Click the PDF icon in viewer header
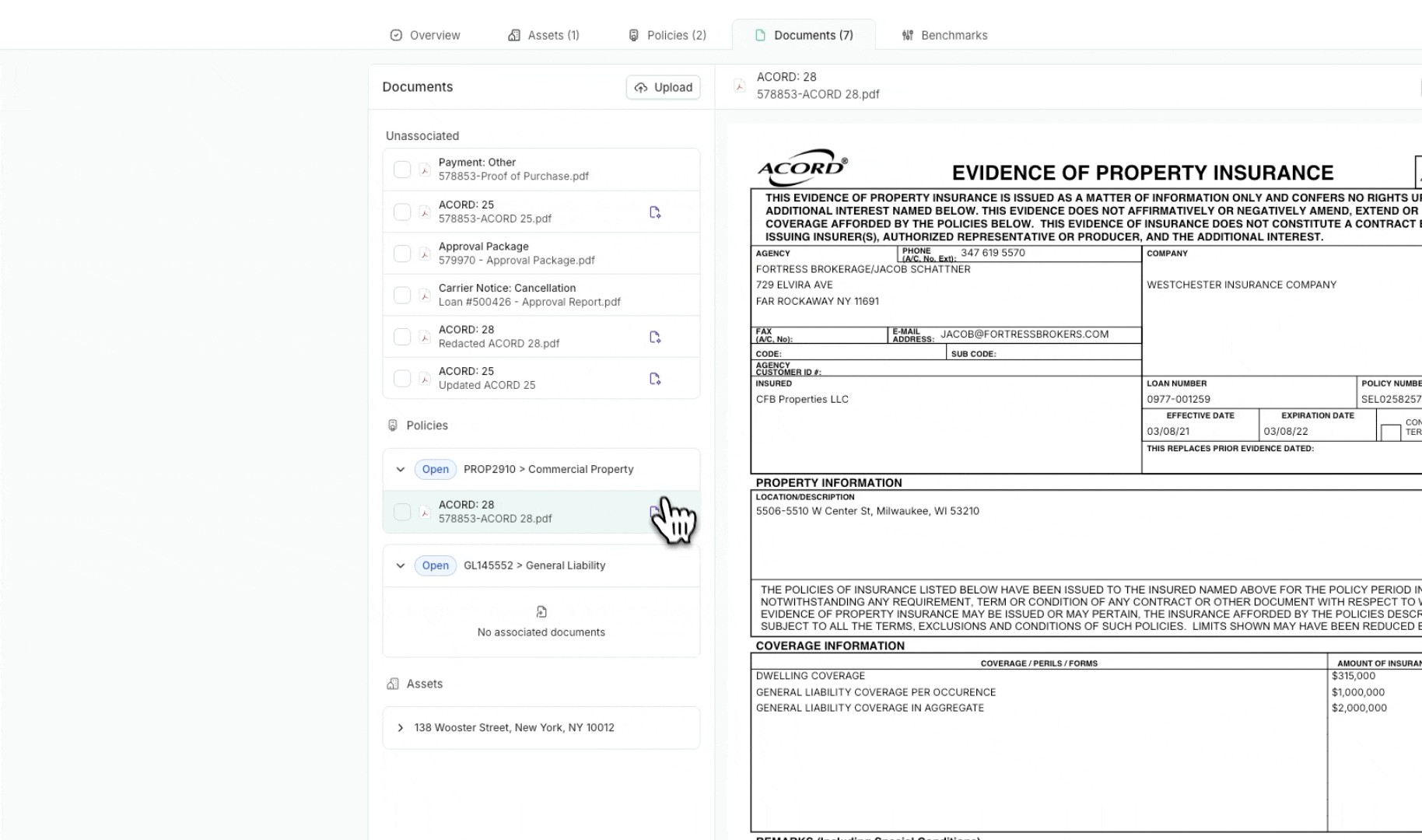The height and width of the screenshot is (840, 1422). [x=740, y=86]
